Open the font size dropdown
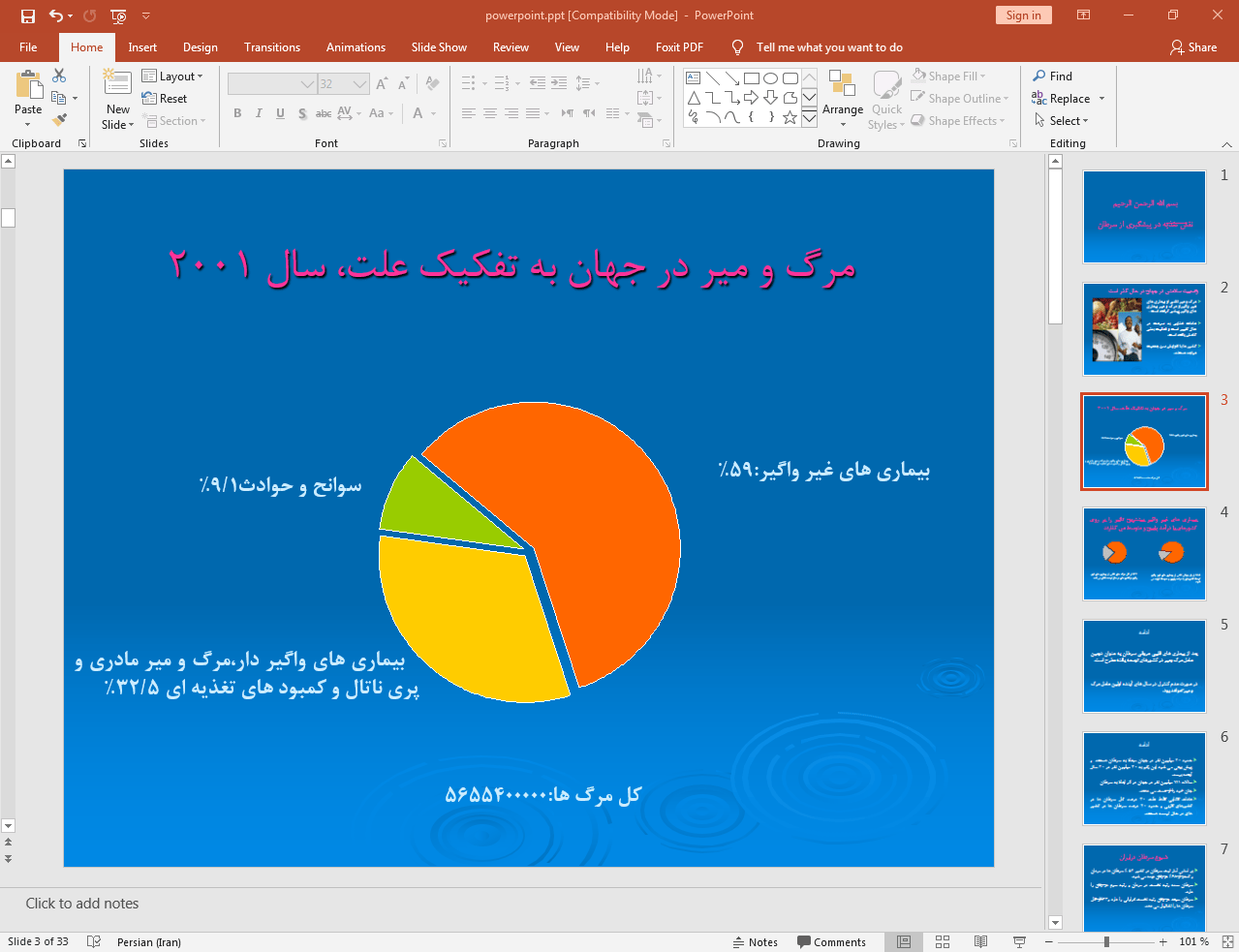 (x=359, y=84)
